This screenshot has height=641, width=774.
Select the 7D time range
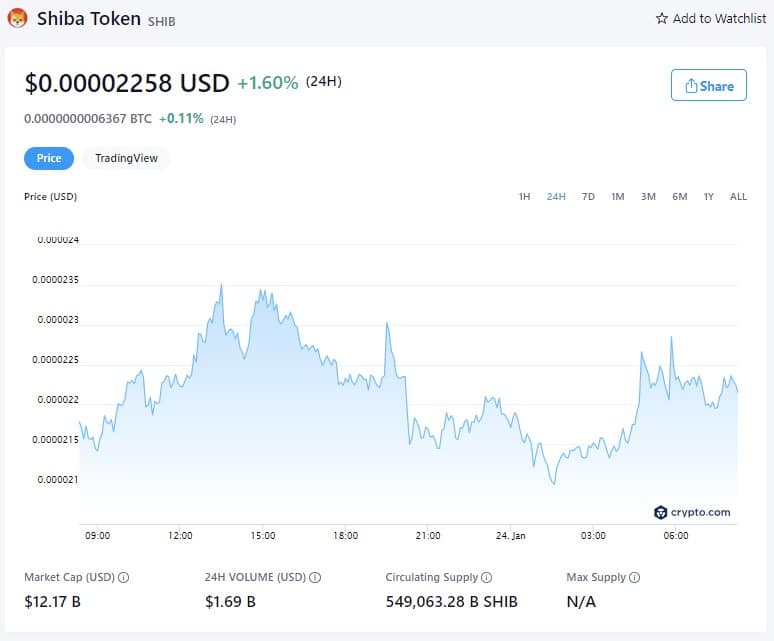pos(588,196)
